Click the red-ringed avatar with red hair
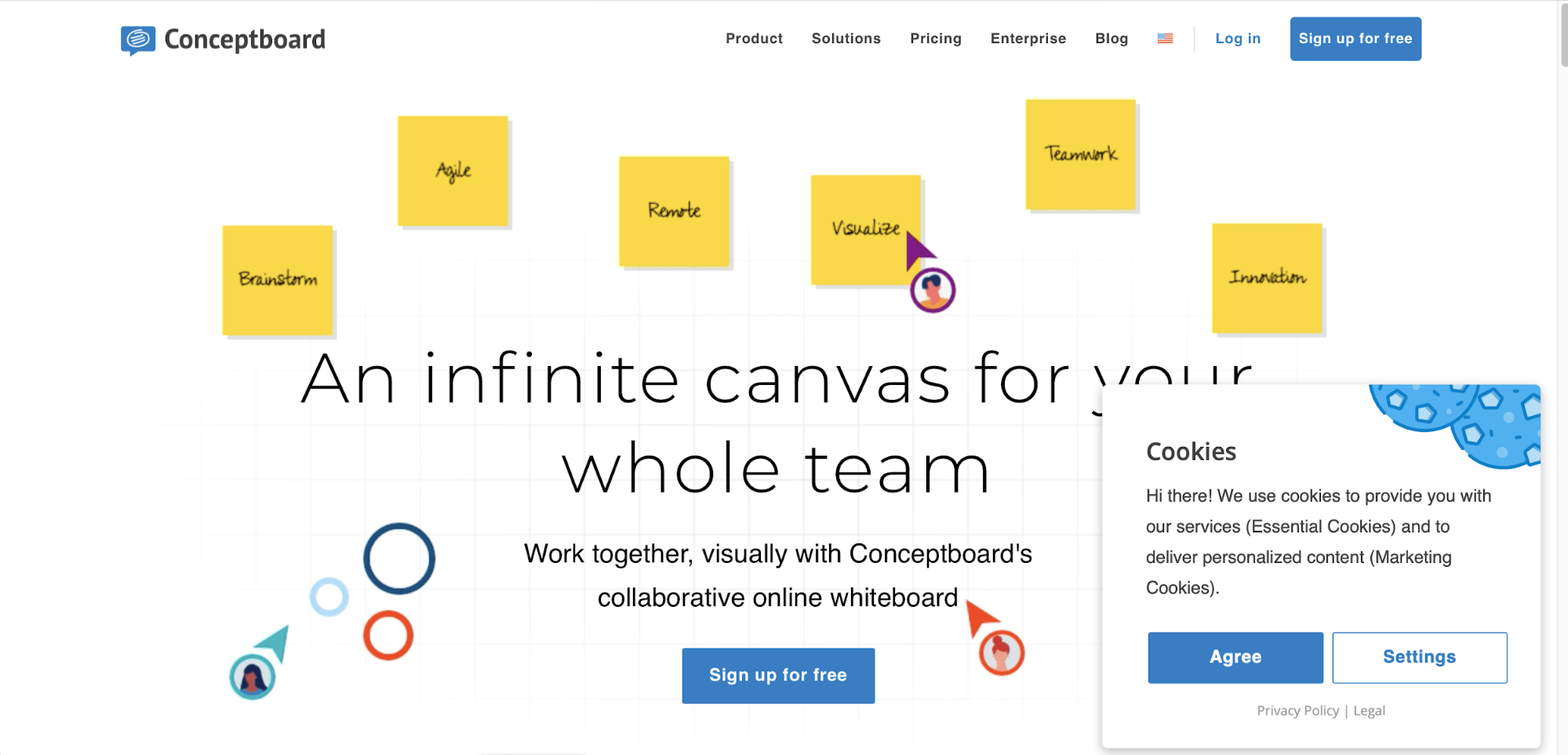The height and width of the screenshot is (755, 1568). point(1002,652)
